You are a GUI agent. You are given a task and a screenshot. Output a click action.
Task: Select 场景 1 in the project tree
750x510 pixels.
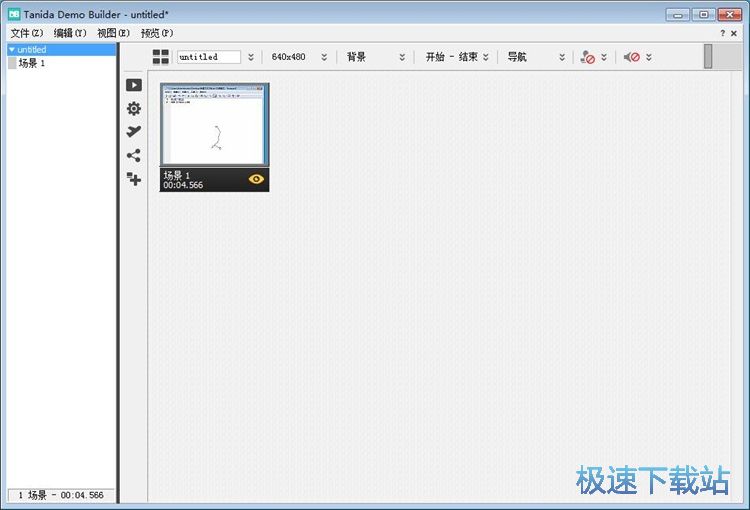32,63
